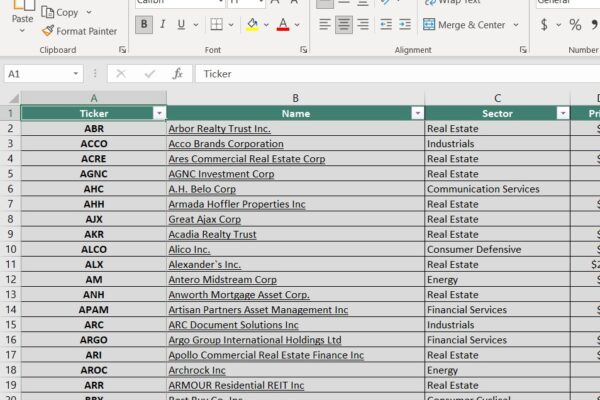Open Antero Midstream Corp link
The width and height of the screenshot is (600, 400).
[222, 279]
